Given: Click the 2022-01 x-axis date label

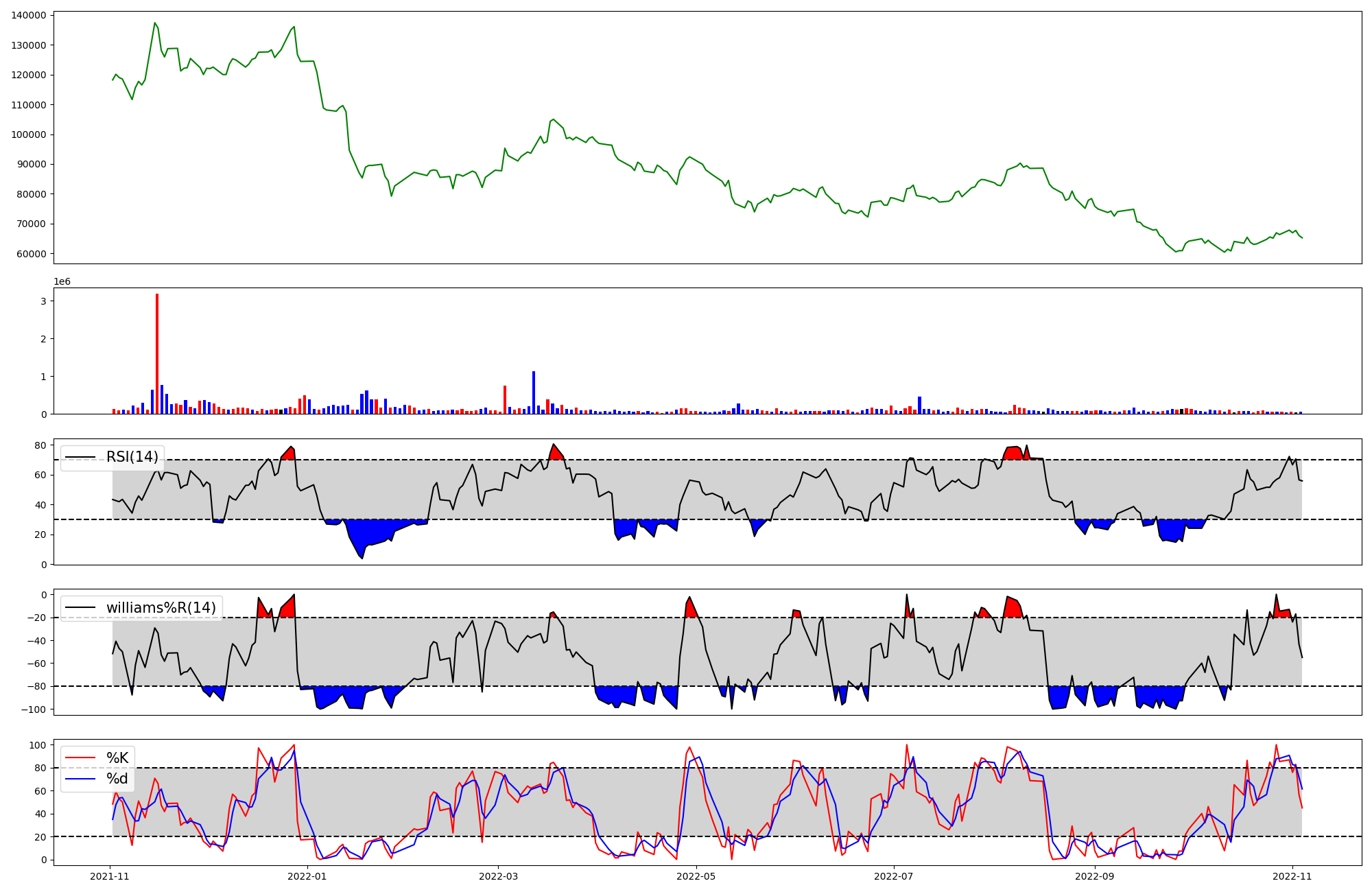Looking at the screenshot, I should click(x=307, y=876).
